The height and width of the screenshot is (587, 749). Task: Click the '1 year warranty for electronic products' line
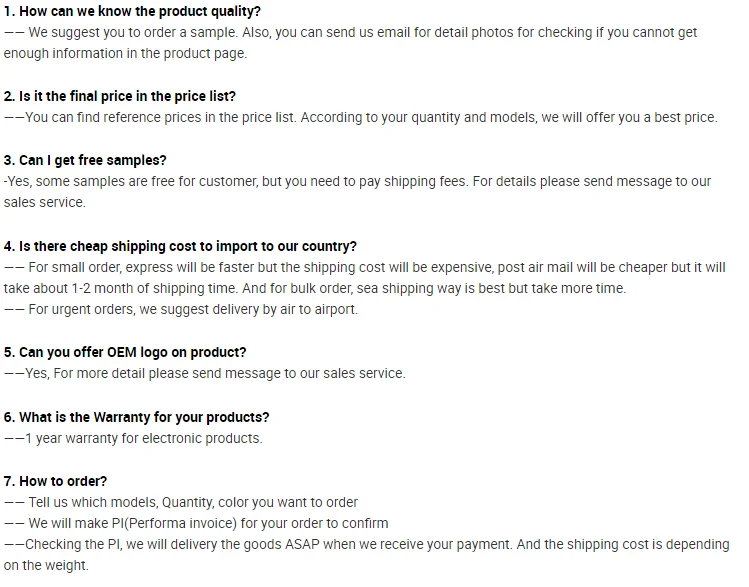pyautogui.click(x=133, y=438)
